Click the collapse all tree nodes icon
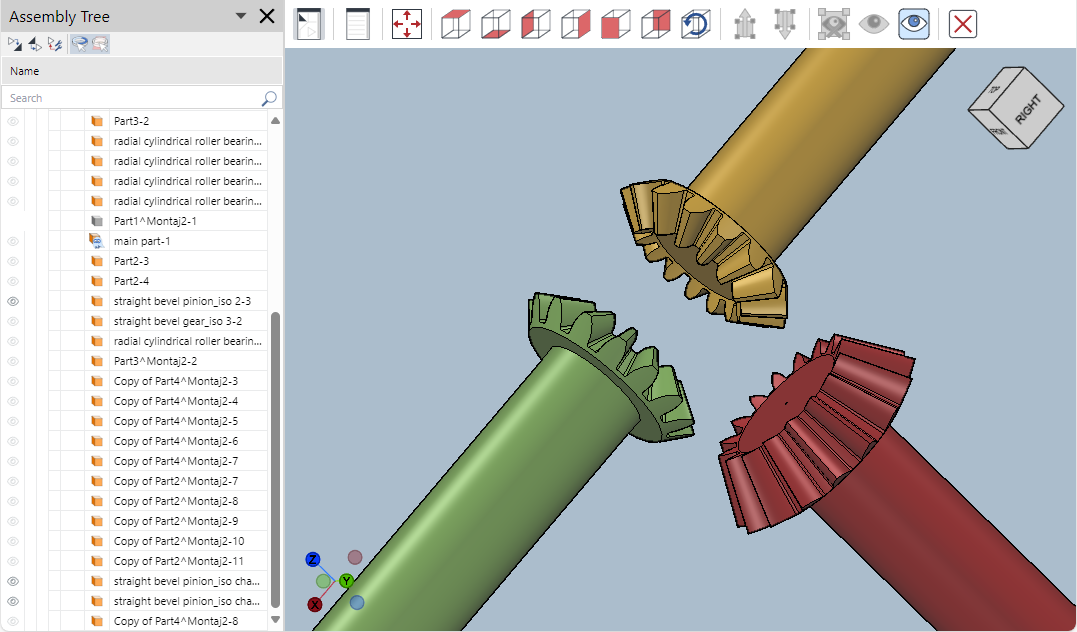Image resolution: width=1077 pixels, height=632 pixels. click(34, 45)
